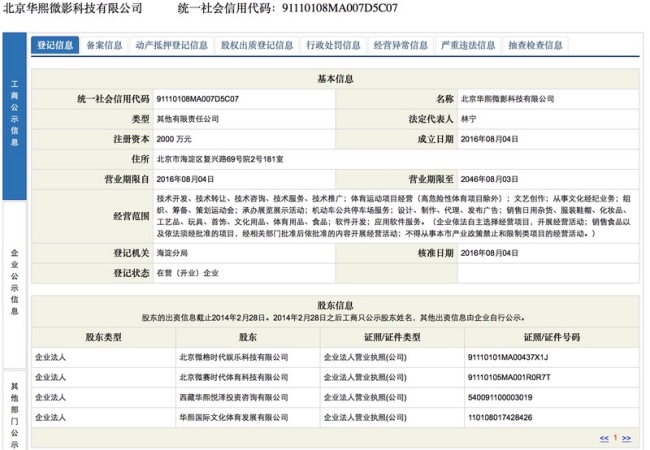Go to previous page with << link
The width and height of the screenshot is (650, 450).
(x=604, y=438)
